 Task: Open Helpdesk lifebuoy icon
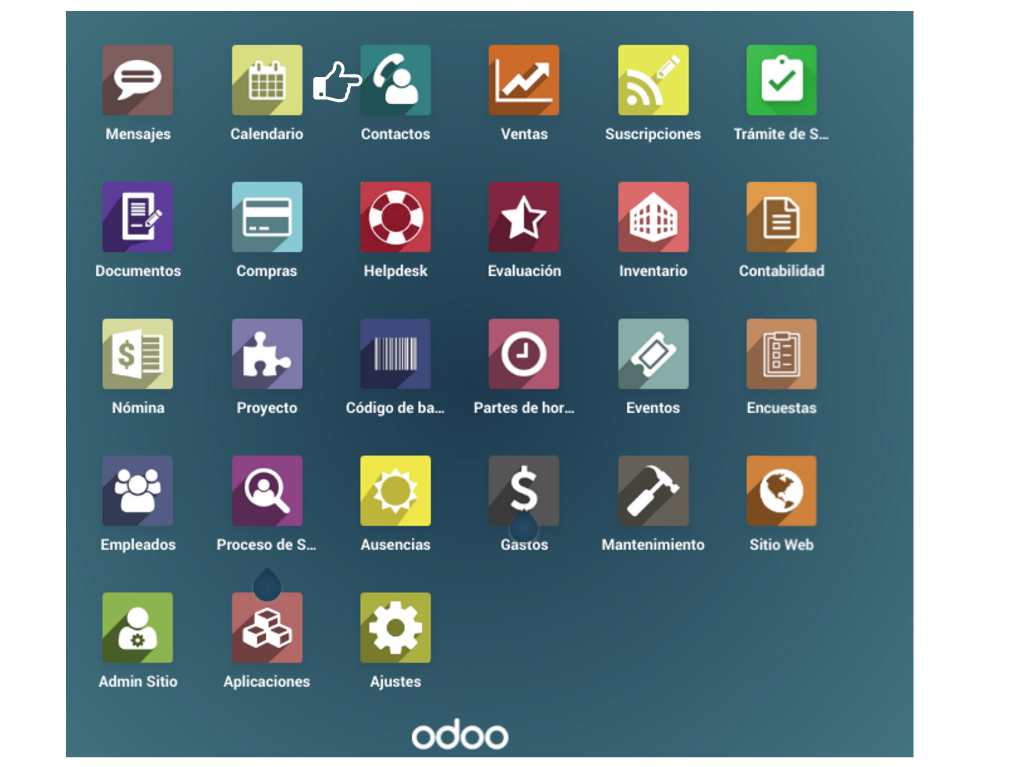point(395,217)
